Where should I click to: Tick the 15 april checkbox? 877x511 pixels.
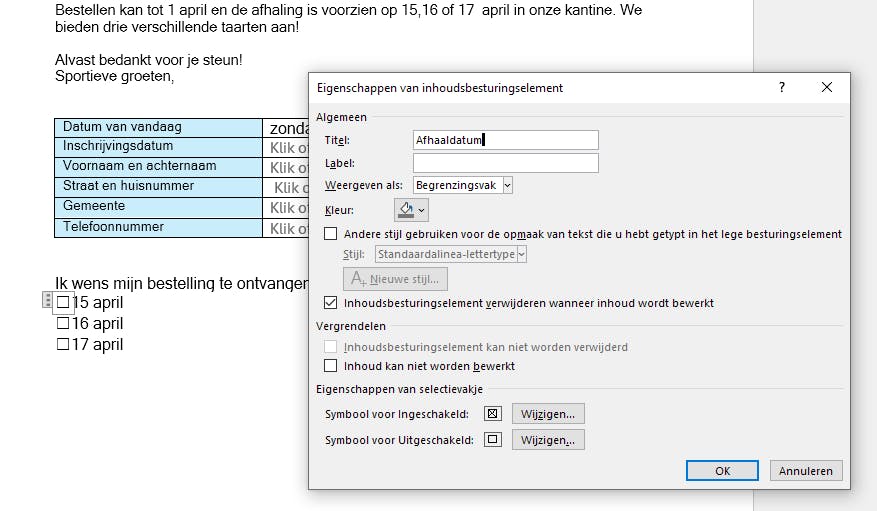(63, 302)
